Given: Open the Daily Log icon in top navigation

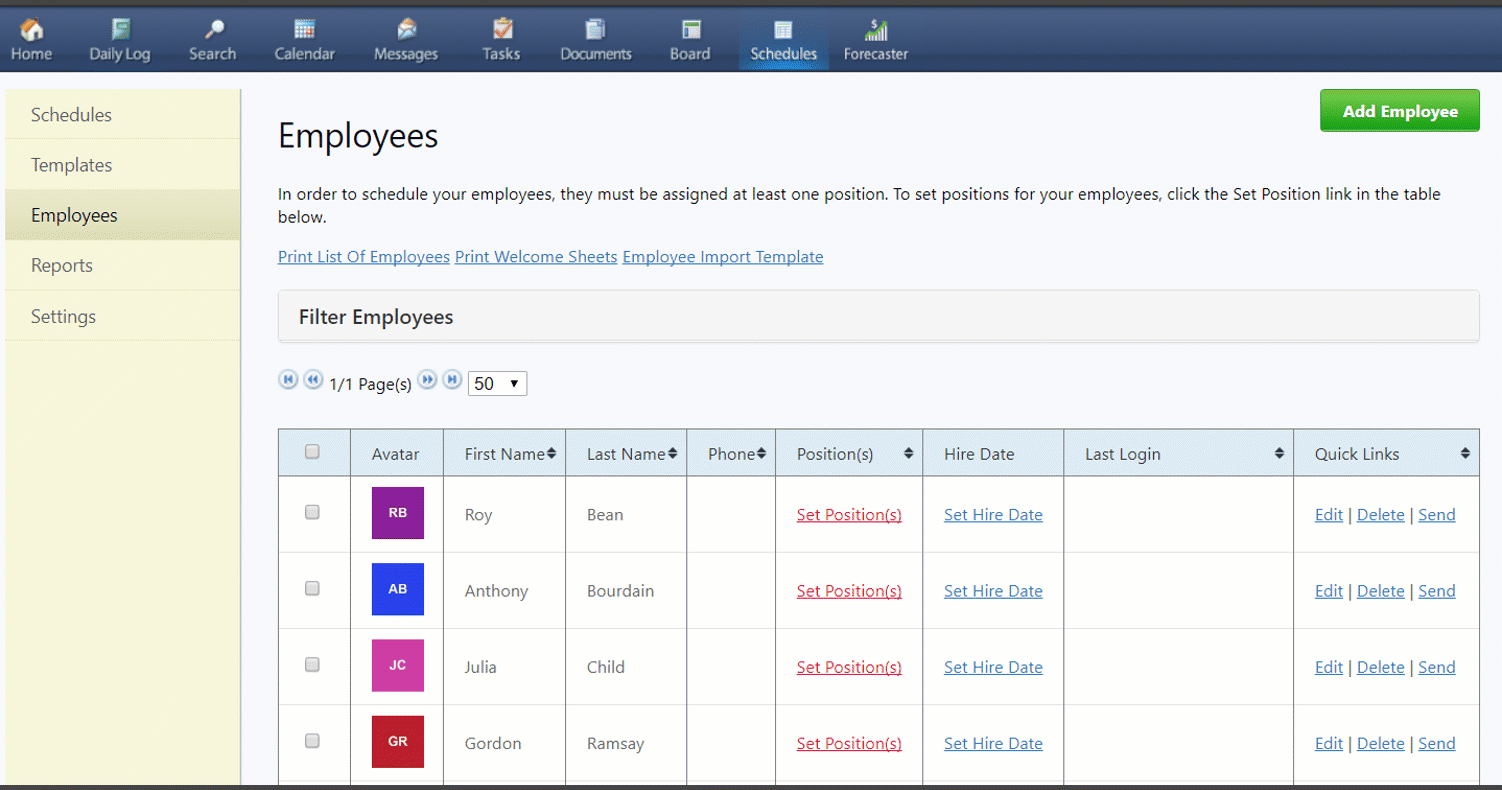Looking at the screenshot, I should tap(120, 31).
